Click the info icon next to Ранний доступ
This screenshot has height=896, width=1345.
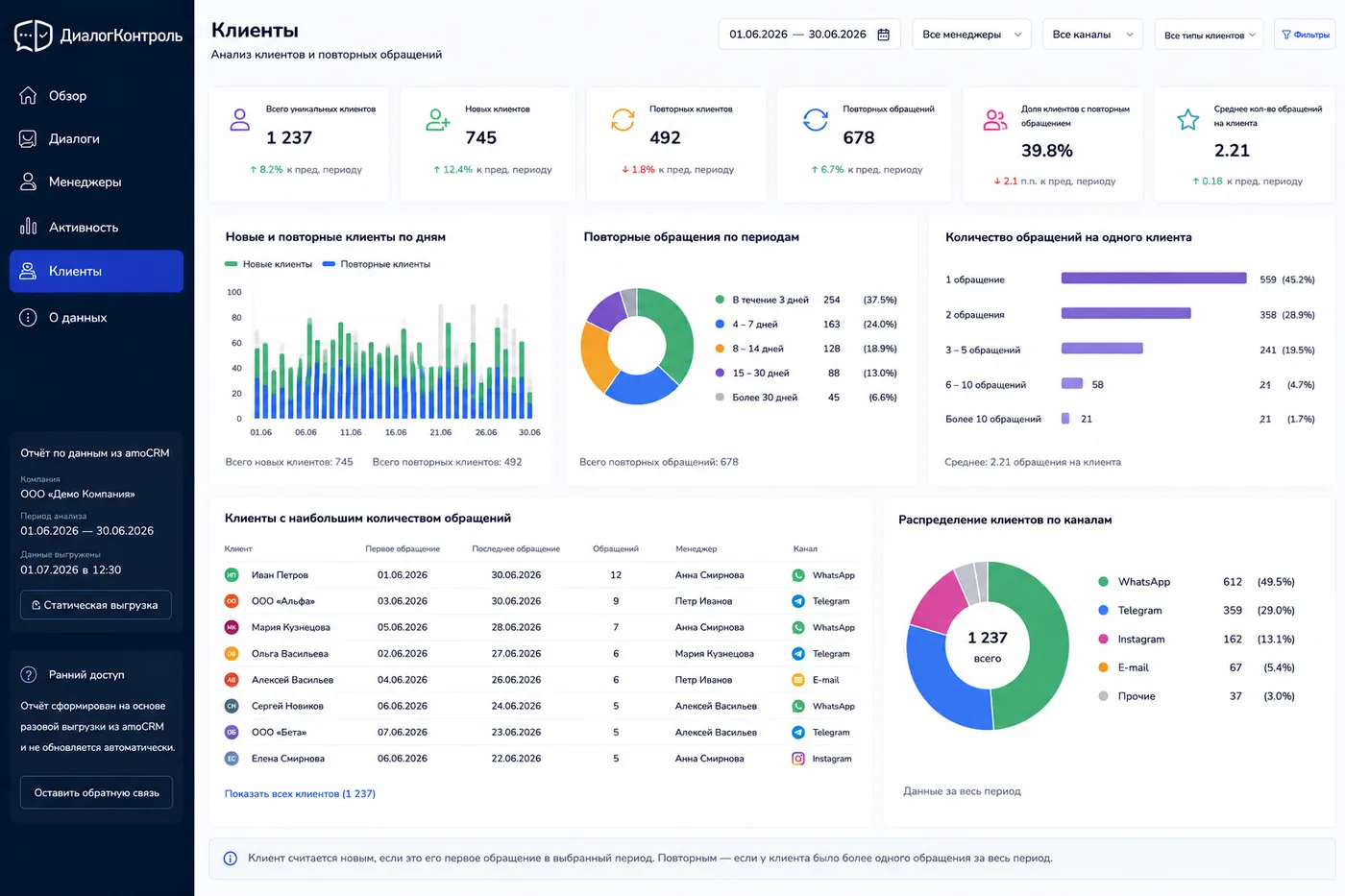pos(29,675)
